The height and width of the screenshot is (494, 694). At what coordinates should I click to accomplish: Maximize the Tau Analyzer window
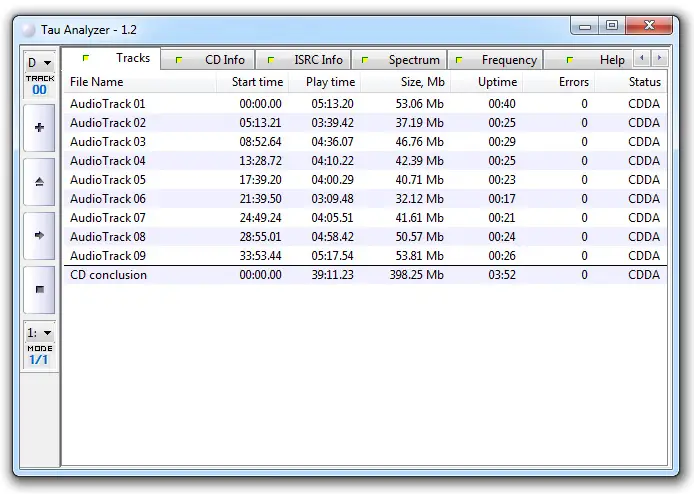click(x=612, y=25)
